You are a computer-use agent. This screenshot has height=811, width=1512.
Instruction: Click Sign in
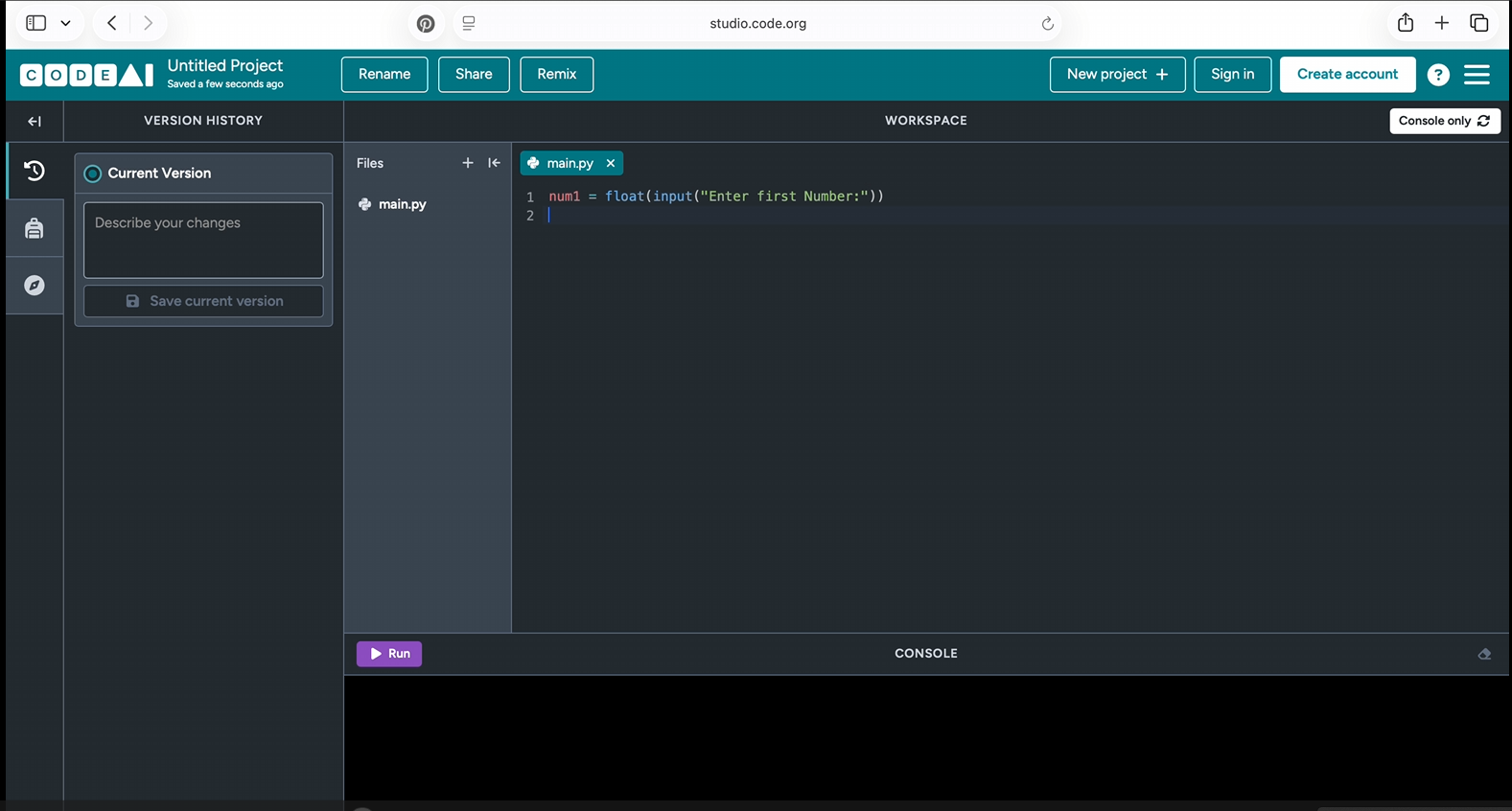(x=1232, y=74)
